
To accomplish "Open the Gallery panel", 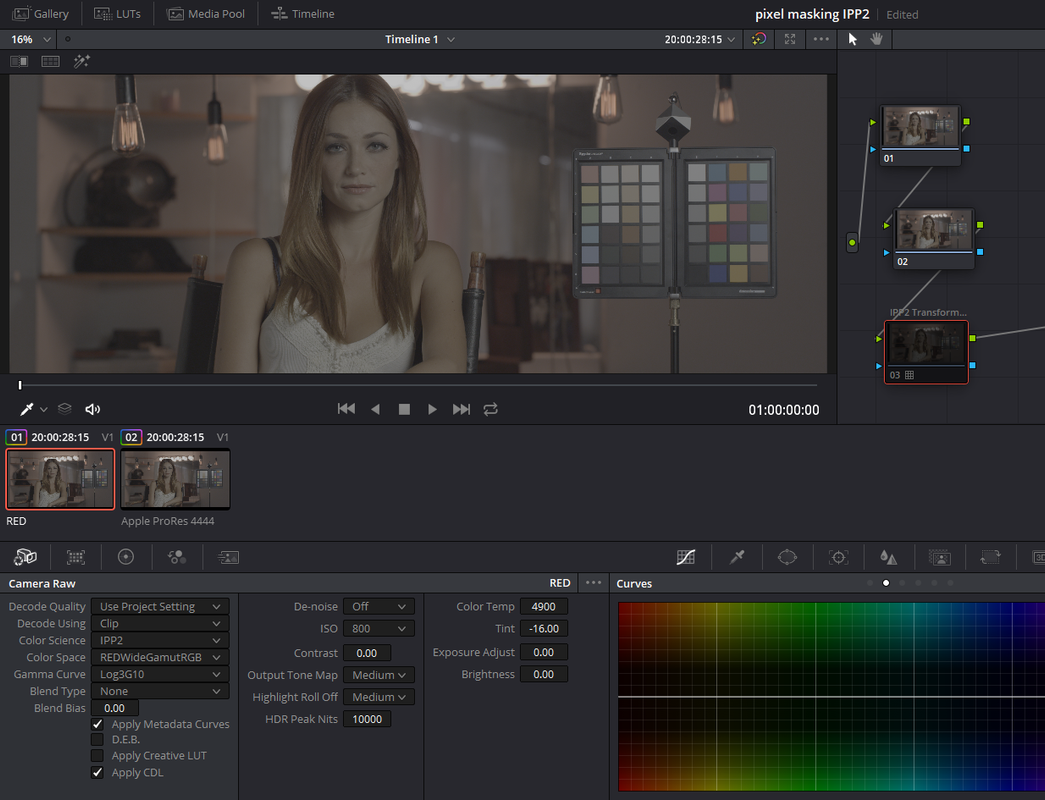I will pos(41,14).
